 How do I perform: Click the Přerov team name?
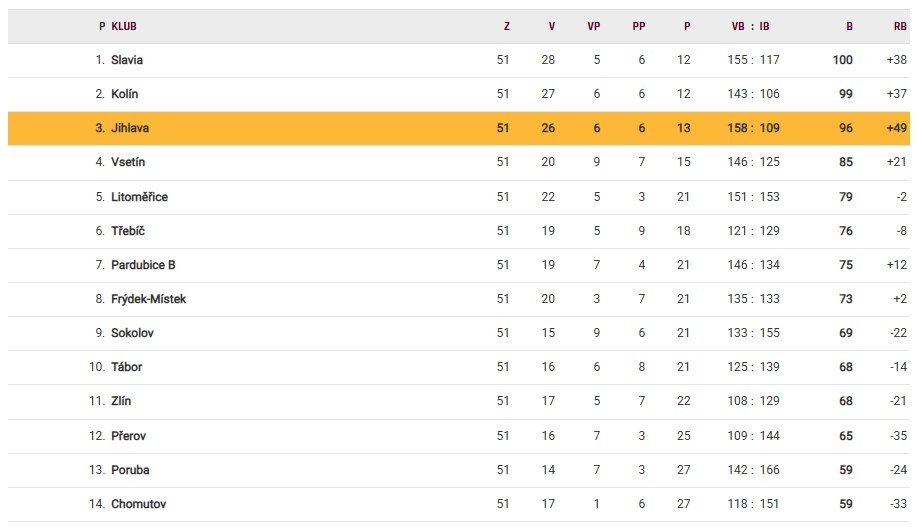point(128,436)
